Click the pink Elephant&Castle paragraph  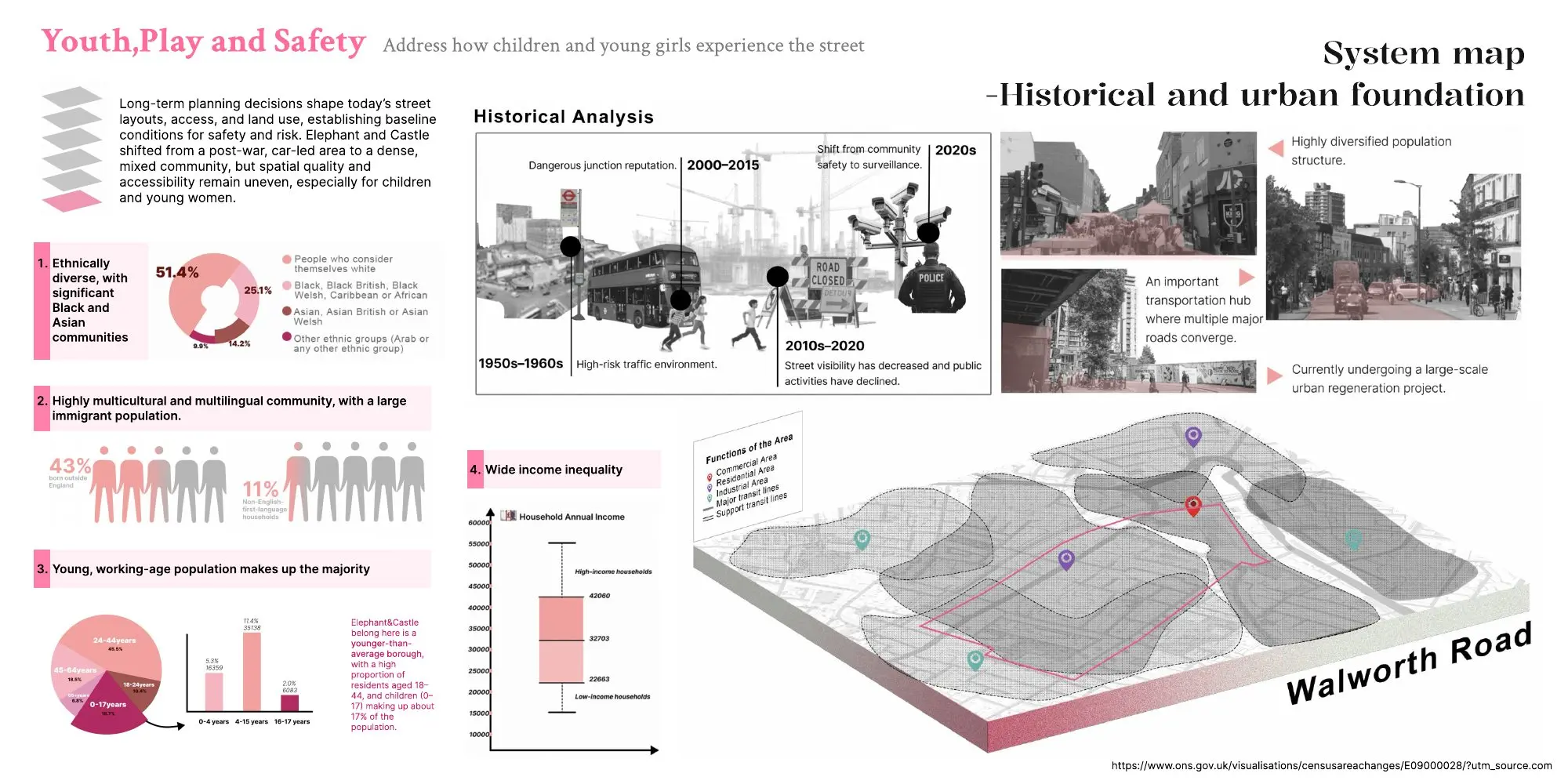pos(392,675)
